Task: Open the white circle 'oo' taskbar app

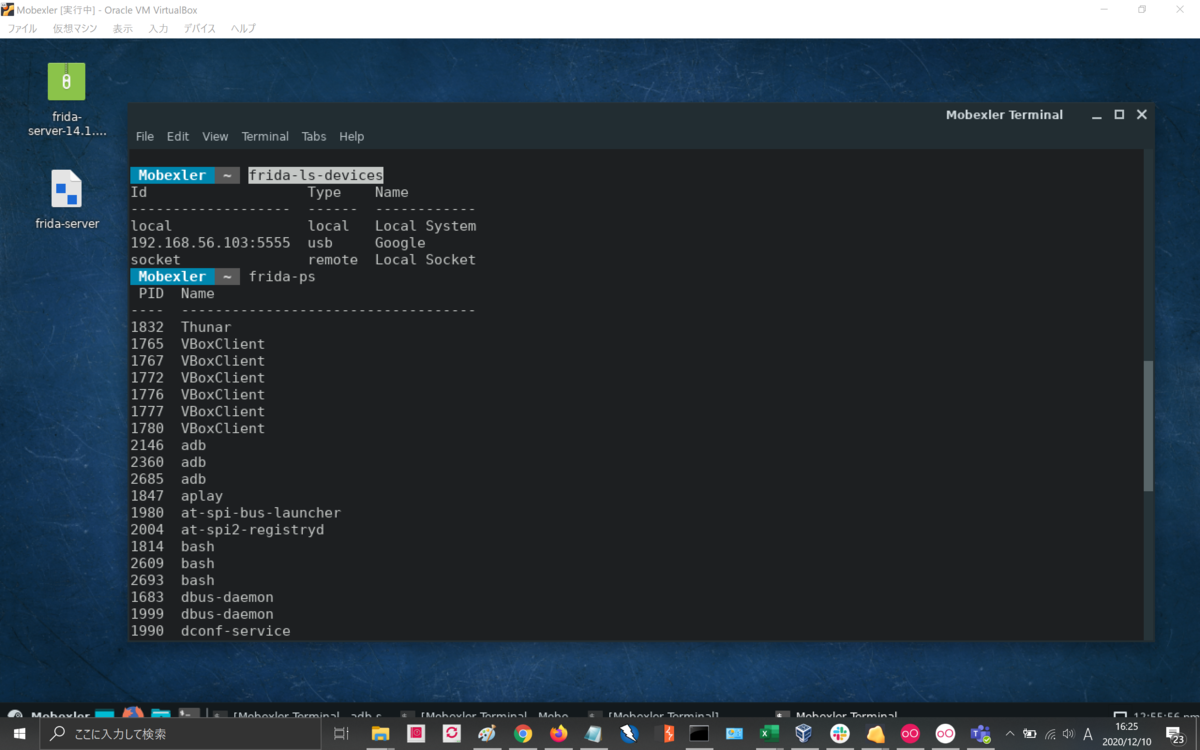Action: [x=945, y=734]
